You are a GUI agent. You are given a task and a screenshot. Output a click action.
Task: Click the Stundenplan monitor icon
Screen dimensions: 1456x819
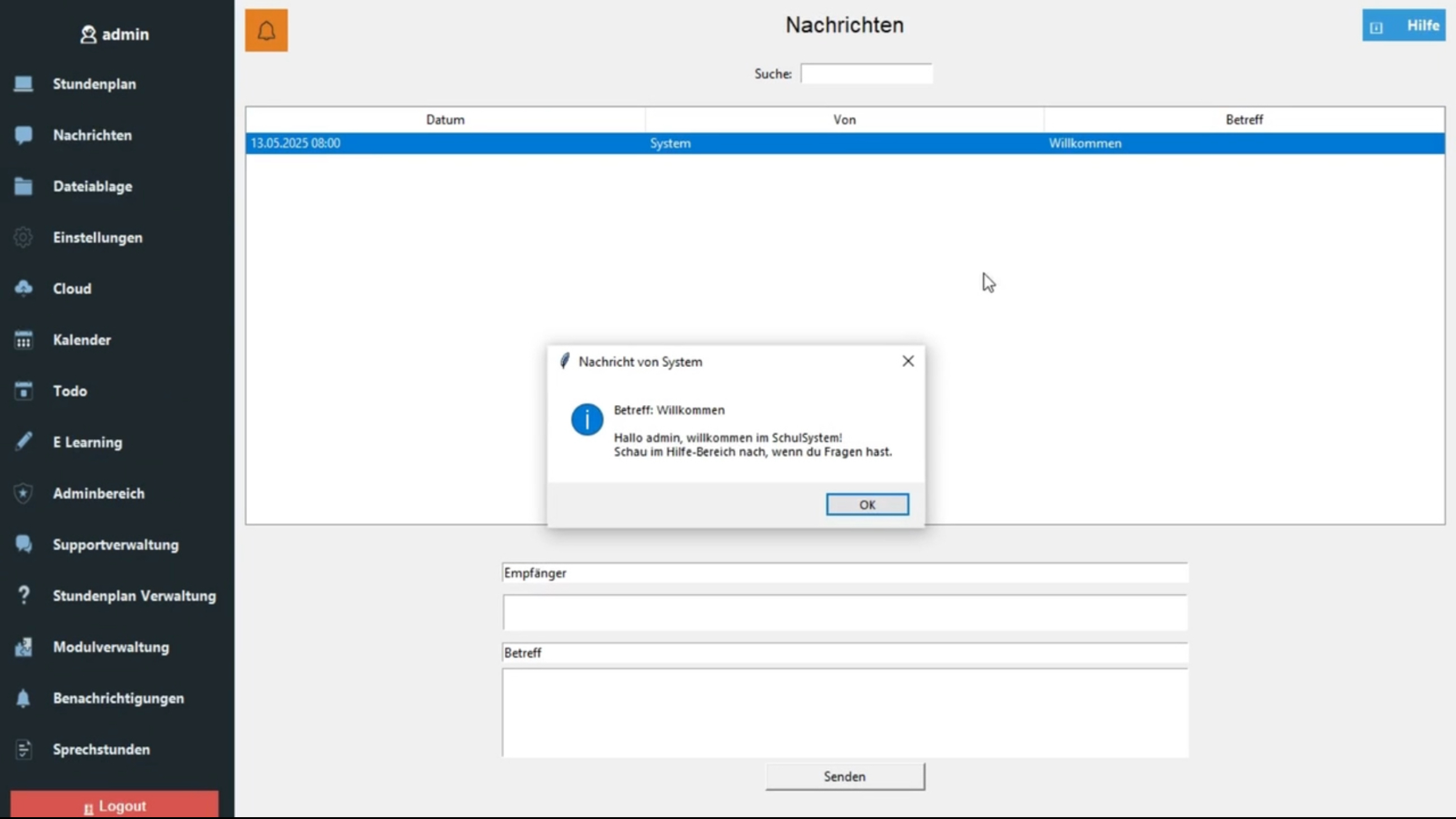point(23,83)
